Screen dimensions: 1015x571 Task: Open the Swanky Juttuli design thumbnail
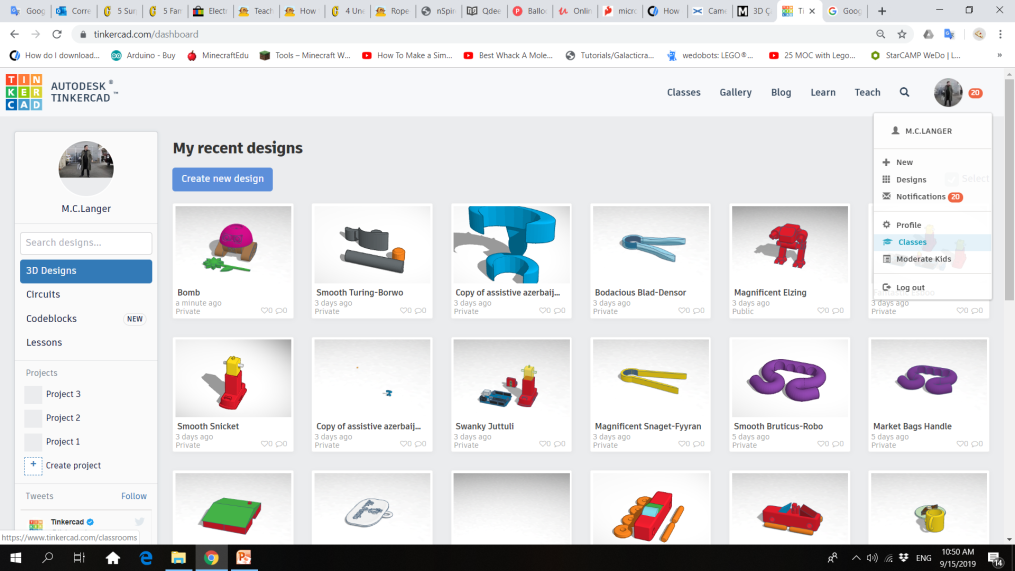coord(511,378)
